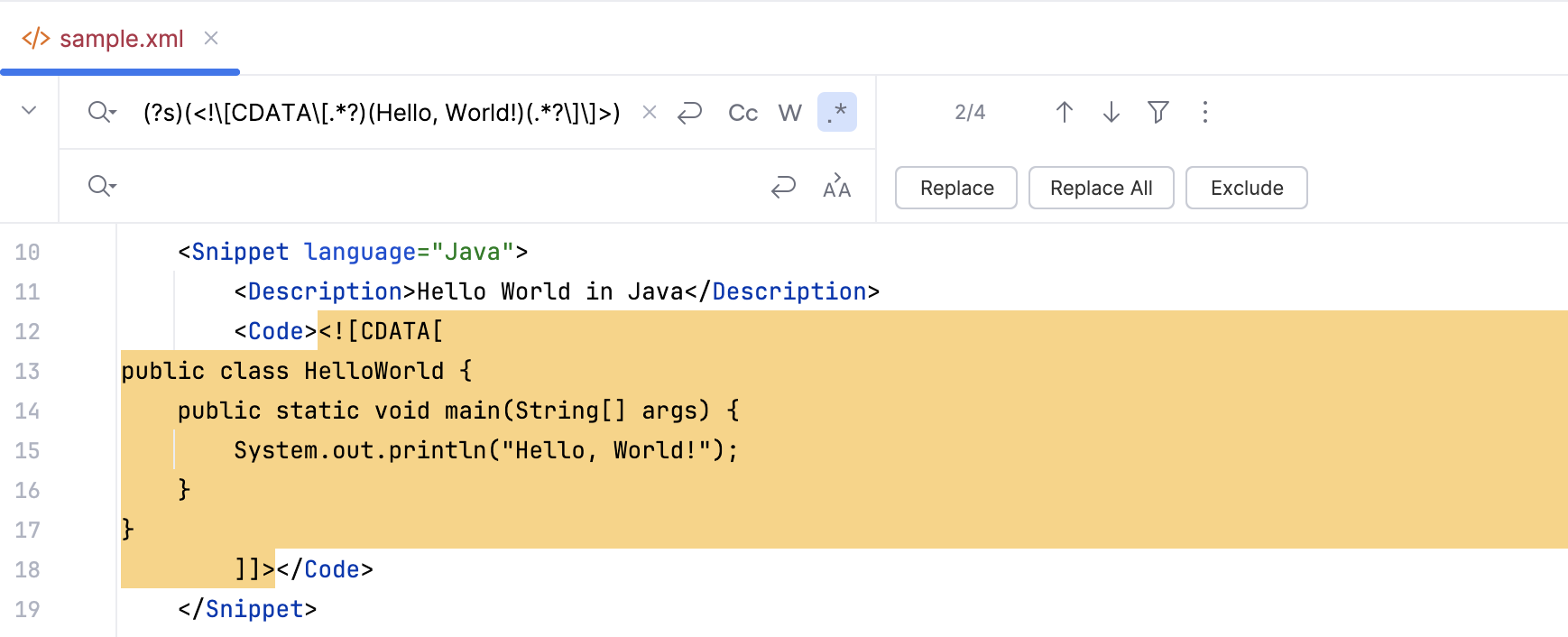Toggle Match Case option

pyautogui.click(x=742, y=113)
